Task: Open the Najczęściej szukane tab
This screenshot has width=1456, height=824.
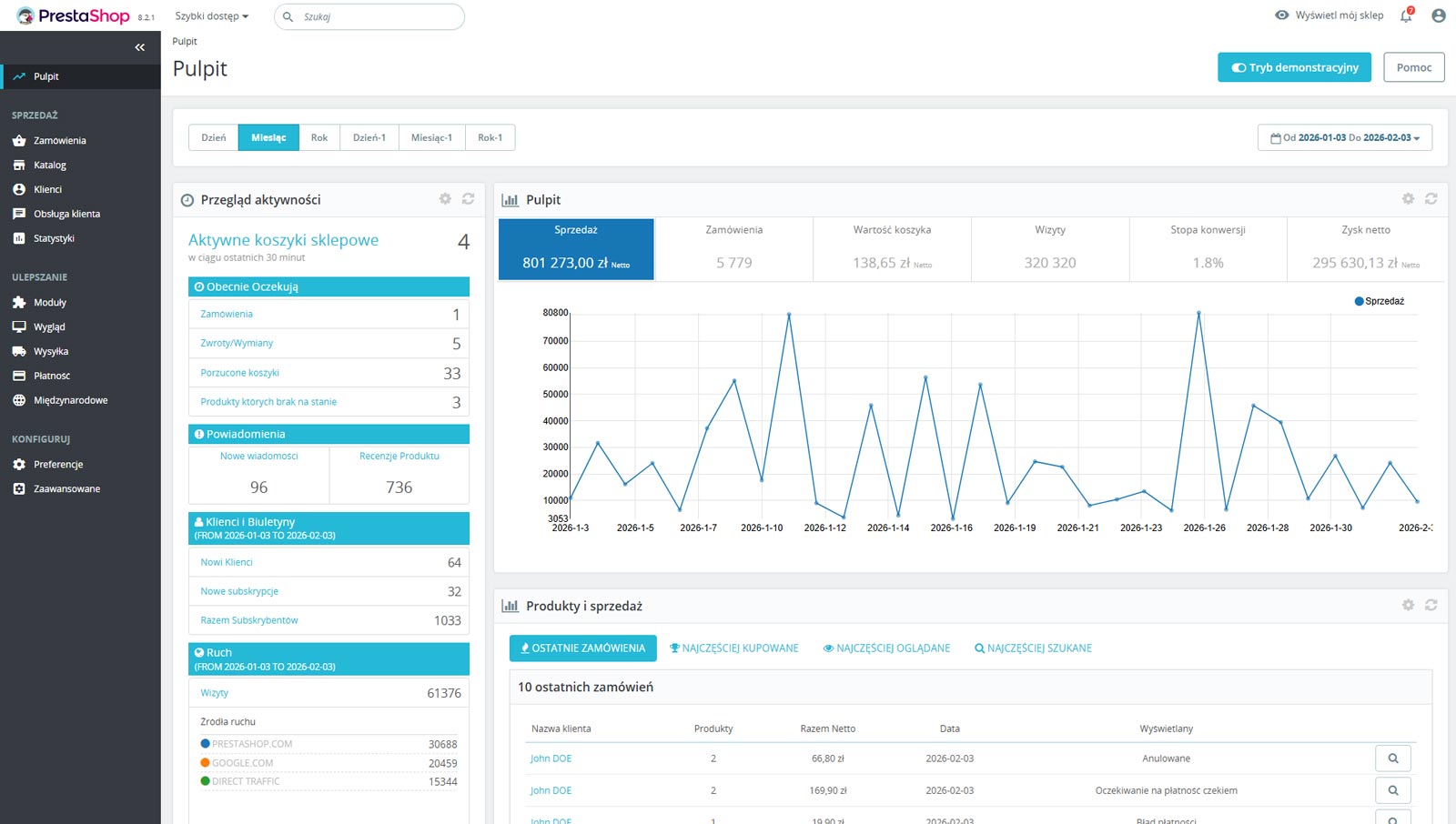Action: (x=1033, y=648)
